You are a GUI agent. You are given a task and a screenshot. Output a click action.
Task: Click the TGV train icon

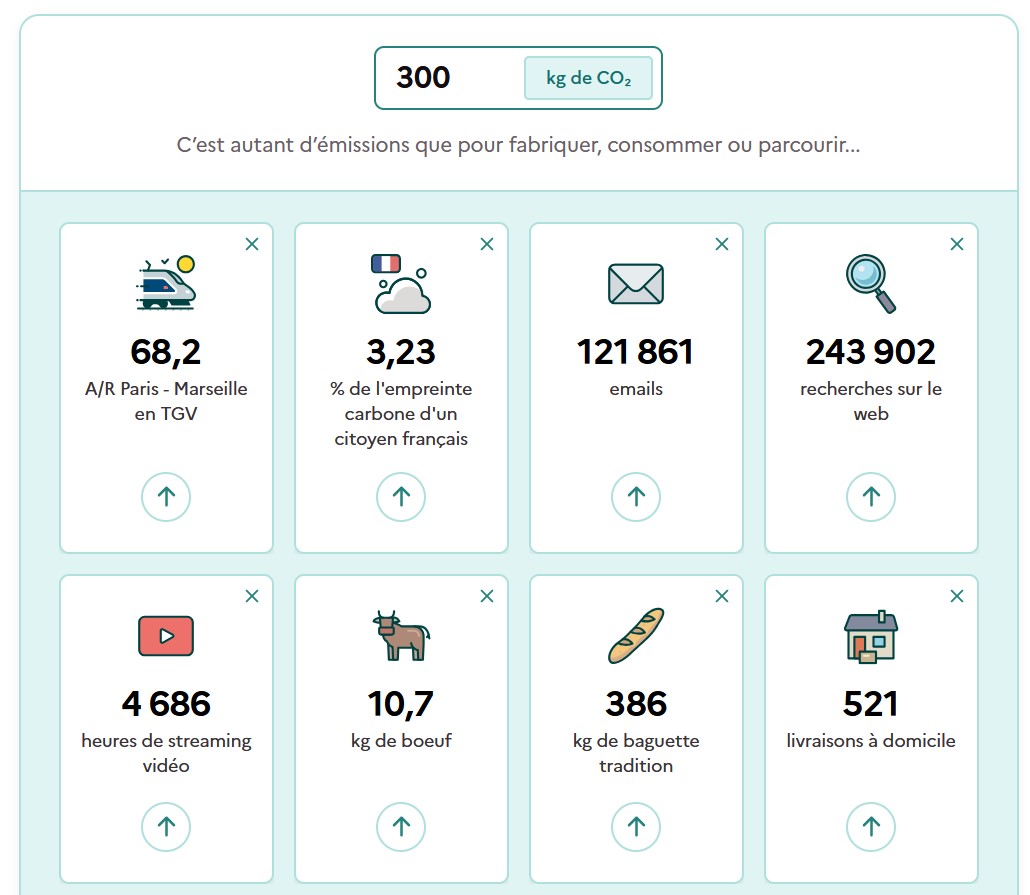[166, 283]
